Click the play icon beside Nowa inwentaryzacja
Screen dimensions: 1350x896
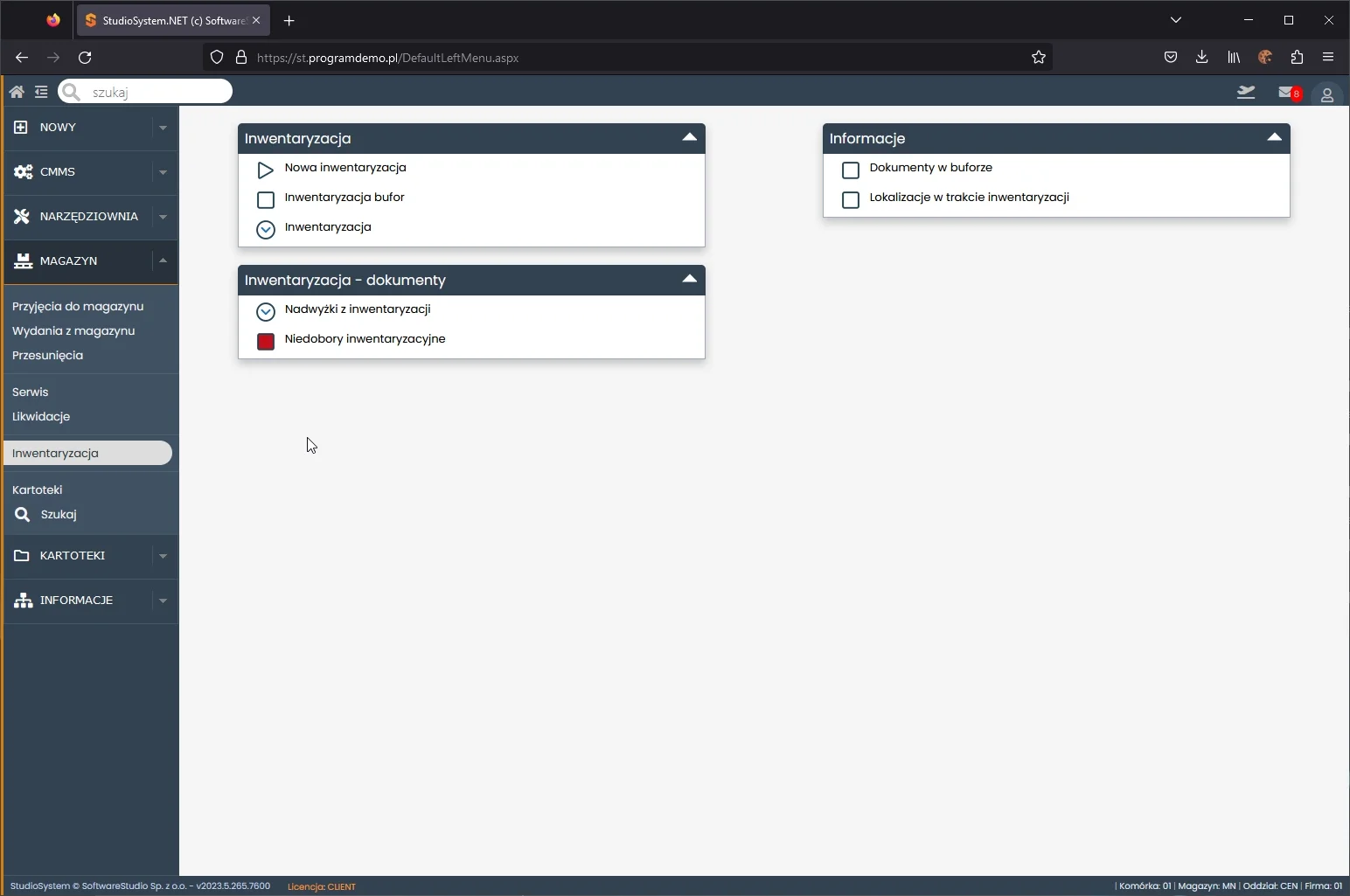click(266, 170)
